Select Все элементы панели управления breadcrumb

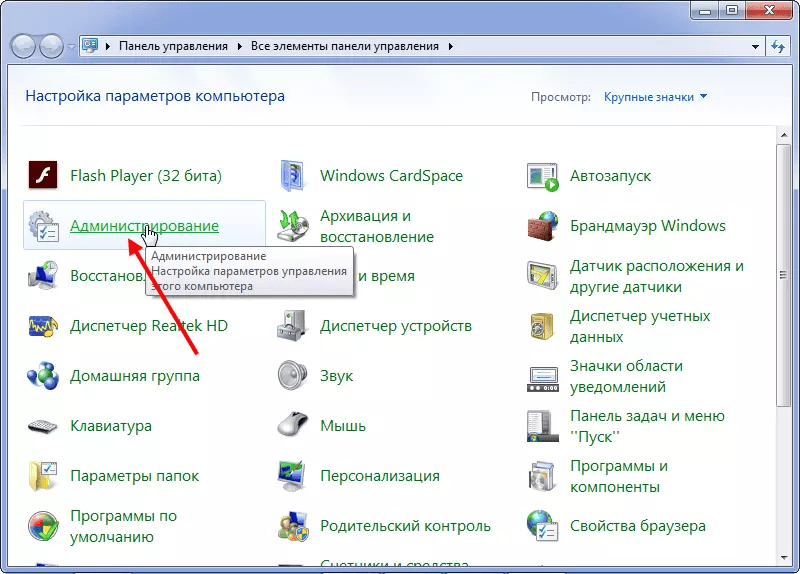coord(344,46)
